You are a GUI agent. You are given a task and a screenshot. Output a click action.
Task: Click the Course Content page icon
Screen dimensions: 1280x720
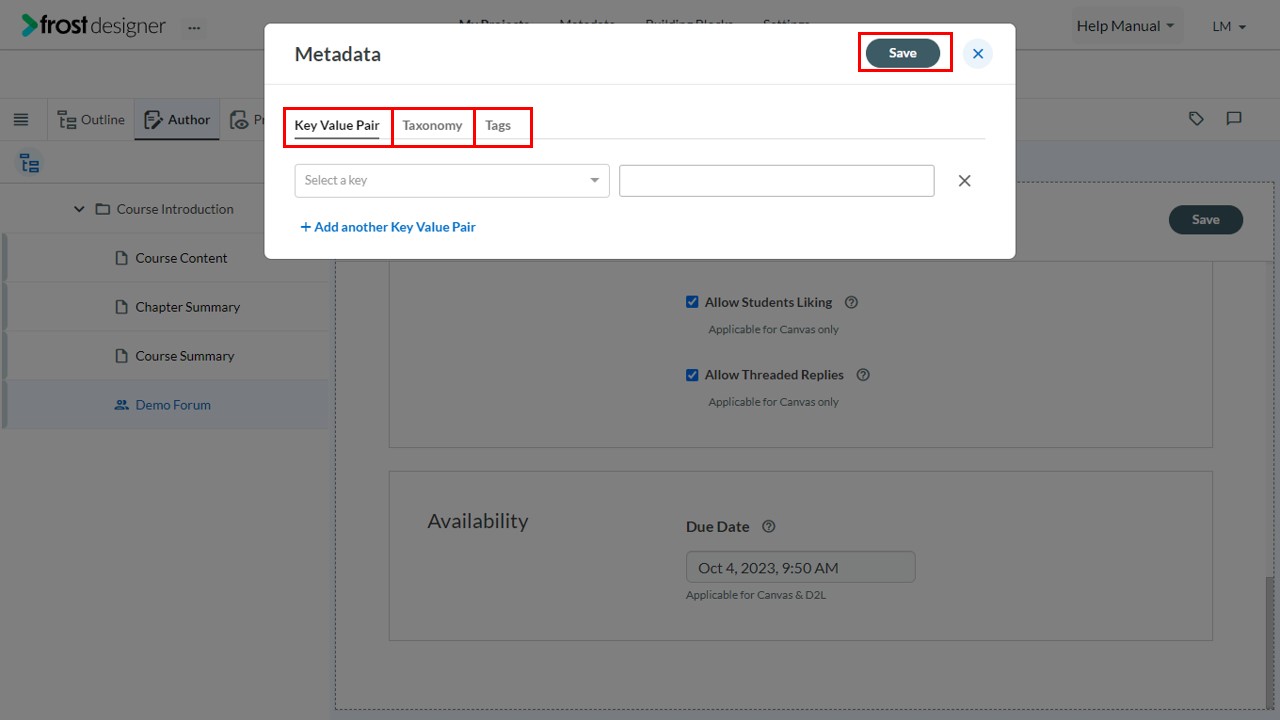(x=122, y=258)
